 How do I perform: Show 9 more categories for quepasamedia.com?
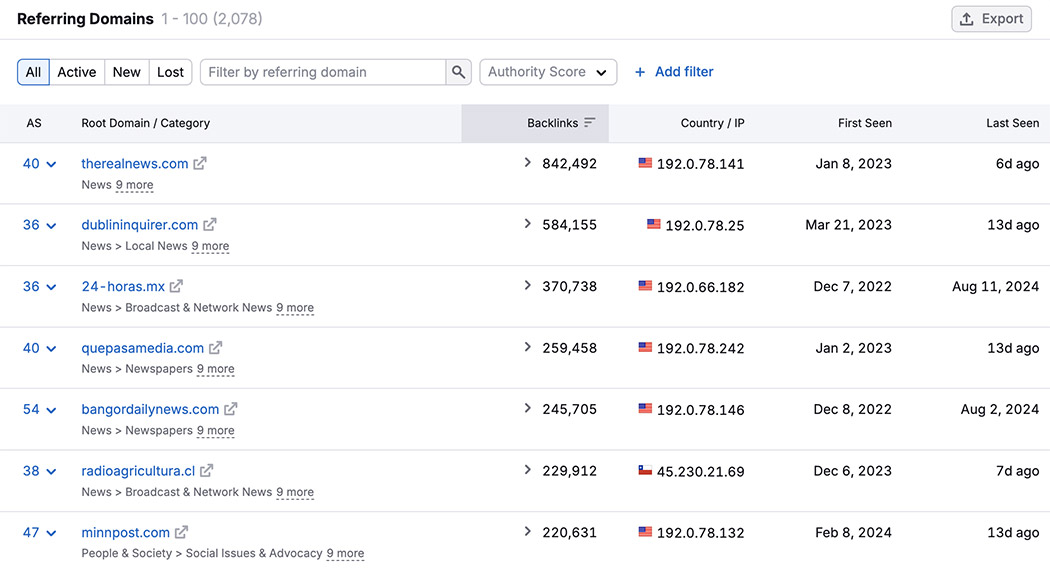pos(216,369)
